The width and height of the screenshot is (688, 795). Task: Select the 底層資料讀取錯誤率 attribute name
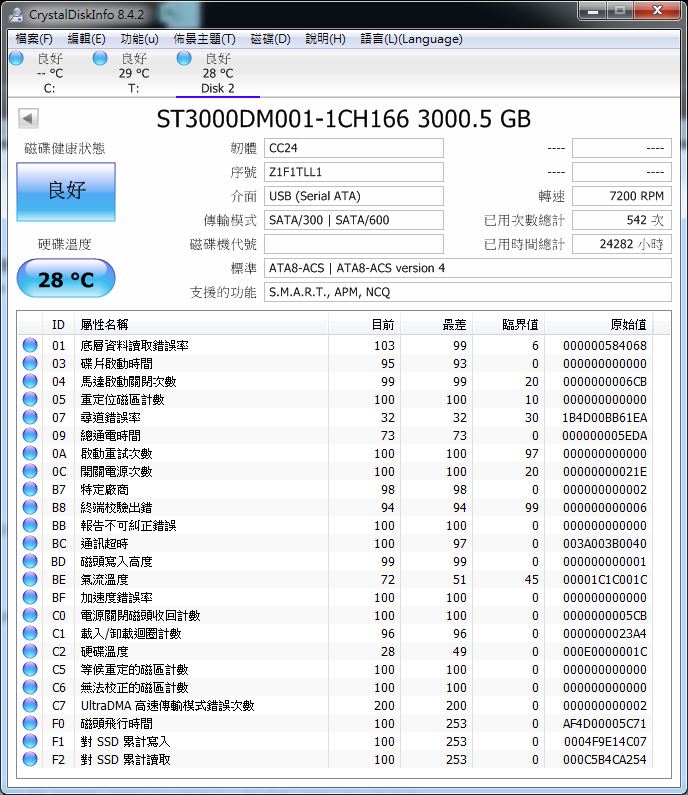[134, 345]
